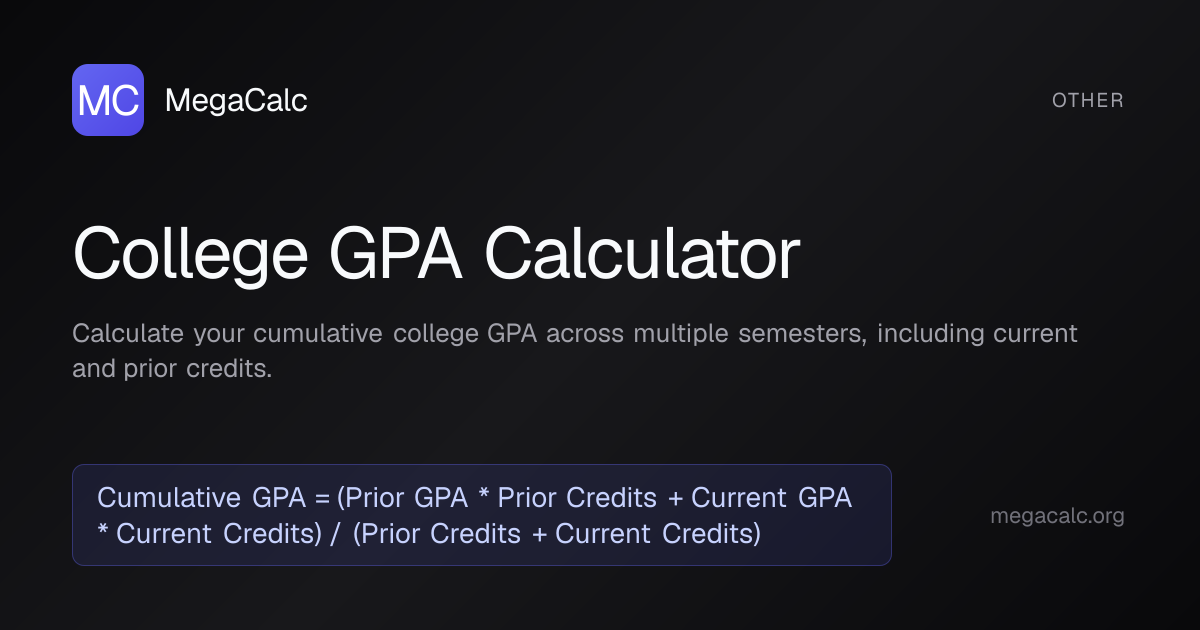Viewport: 1200px width, 630px height.
Task: Open the megacalc.org link
Action: [1057, 516]
